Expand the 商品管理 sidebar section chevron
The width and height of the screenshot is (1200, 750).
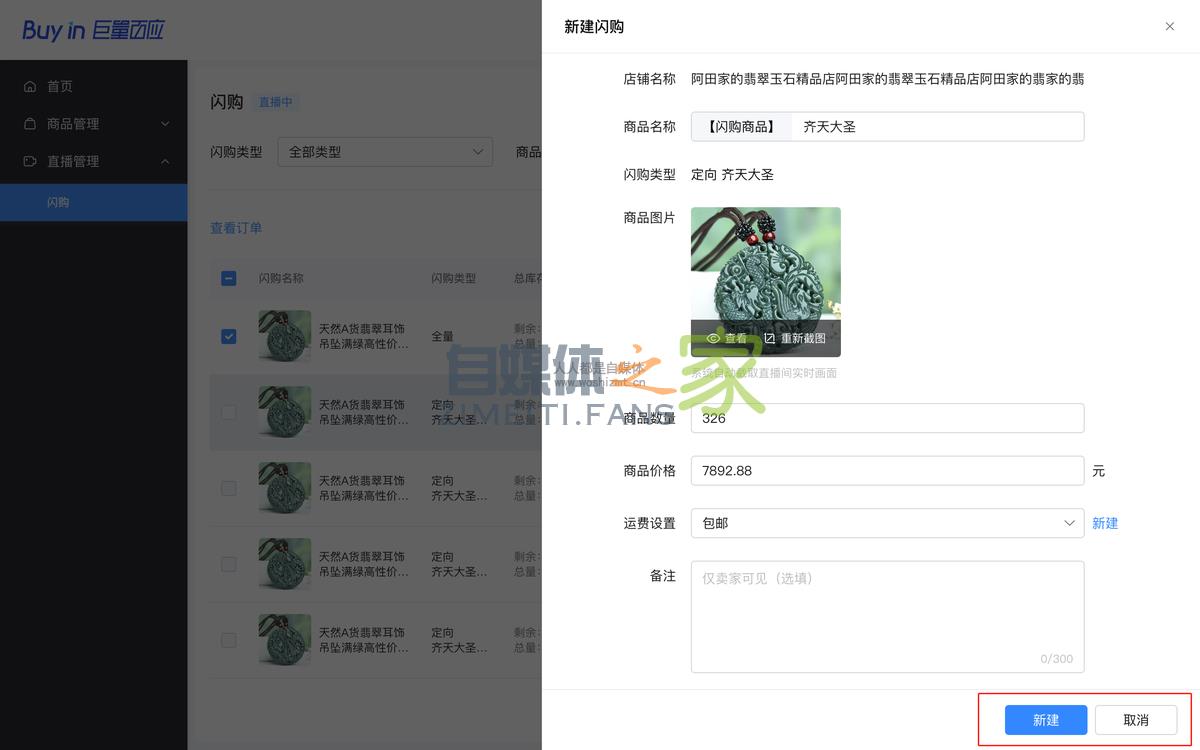[x=166, y=123]
